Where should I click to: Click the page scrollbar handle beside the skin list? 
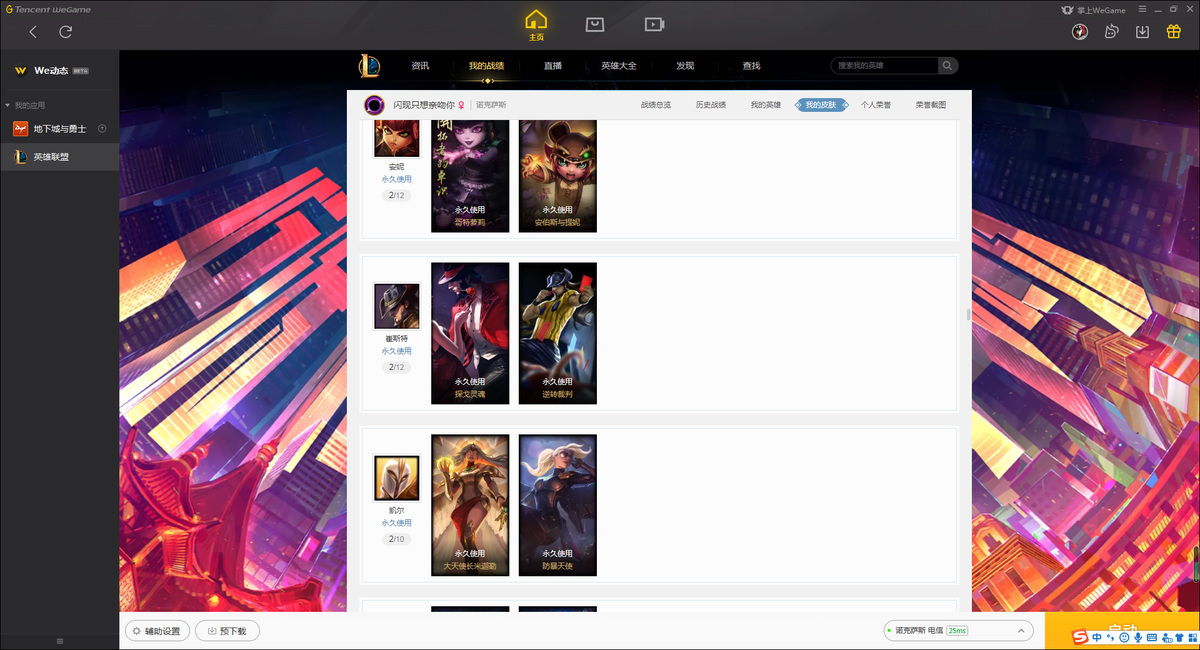click(x=968, y=314)
